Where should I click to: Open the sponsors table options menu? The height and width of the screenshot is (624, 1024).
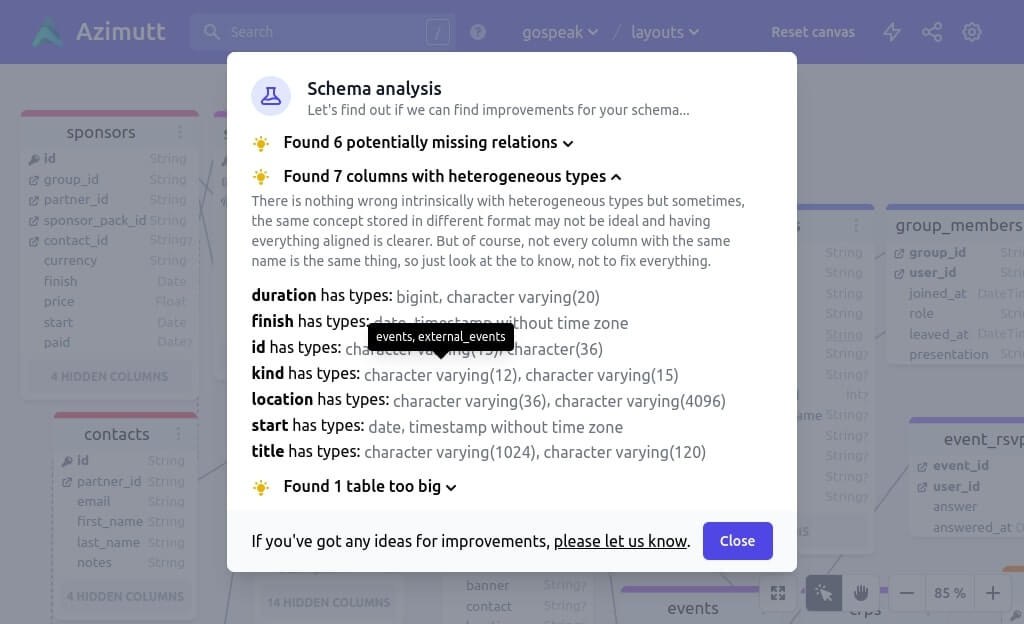click(180, 132)
